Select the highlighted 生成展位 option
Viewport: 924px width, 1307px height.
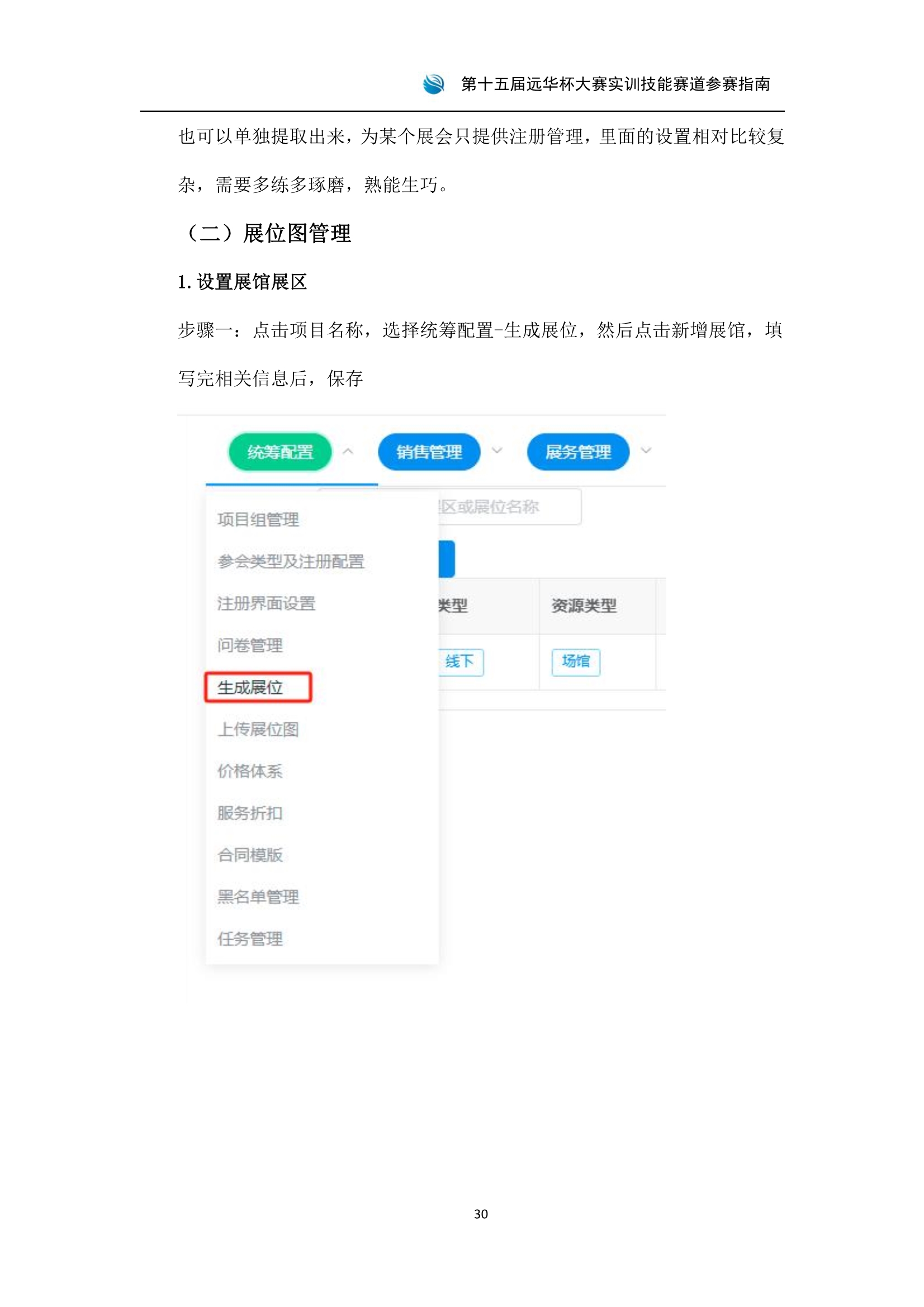point(258,688)
